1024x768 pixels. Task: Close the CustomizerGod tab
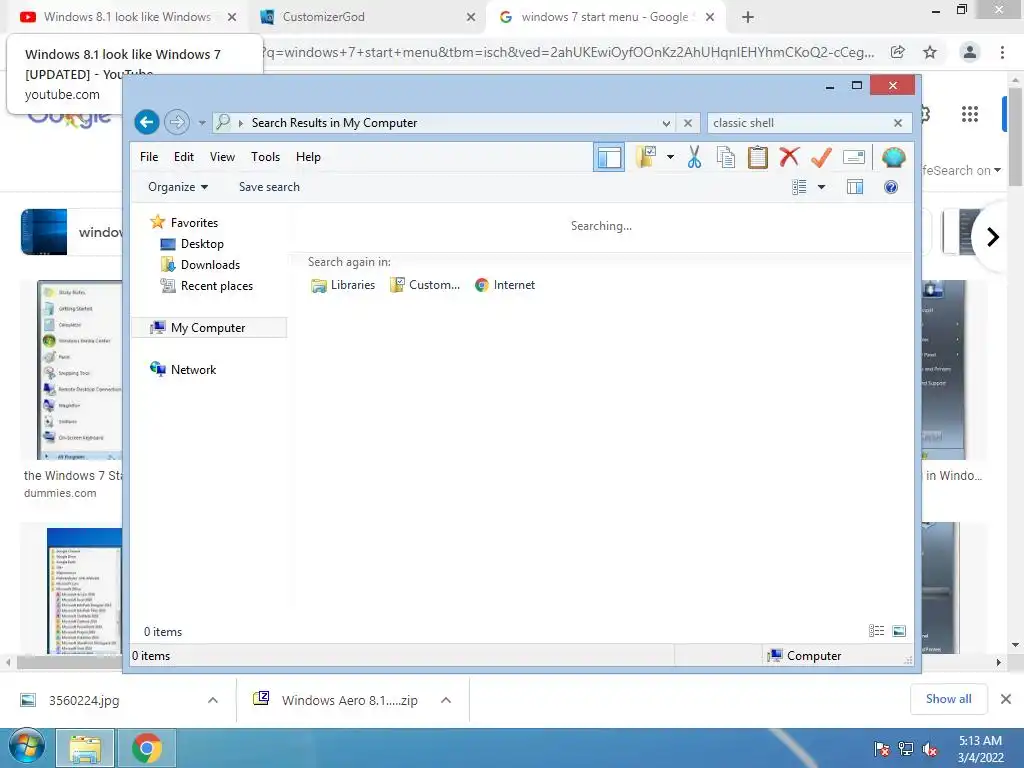coord(471,18)
